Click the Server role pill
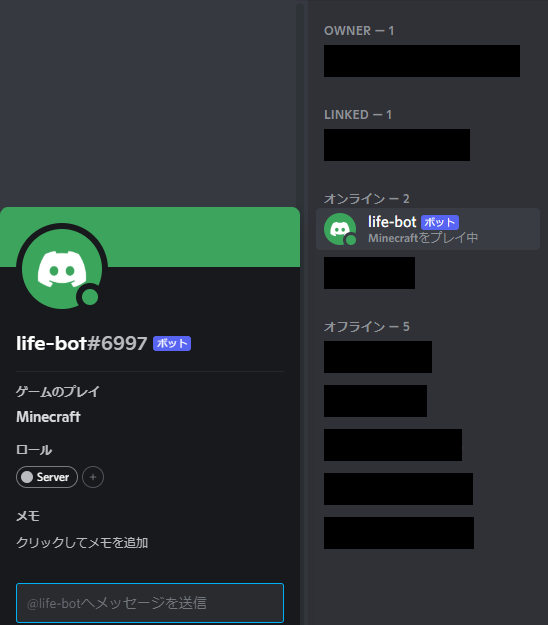548x625 pixels. [x=47, y=477]
